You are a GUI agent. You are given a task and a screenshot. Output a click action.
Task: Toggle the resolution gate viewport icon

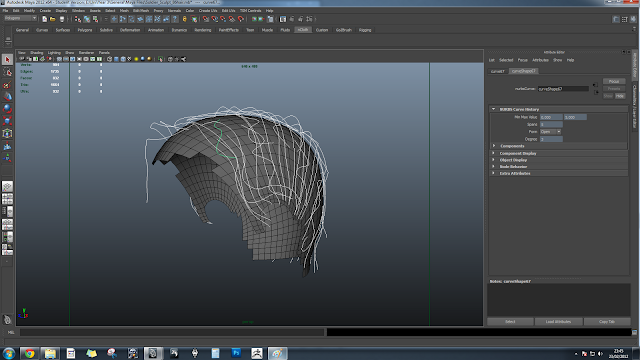[73, 59]
